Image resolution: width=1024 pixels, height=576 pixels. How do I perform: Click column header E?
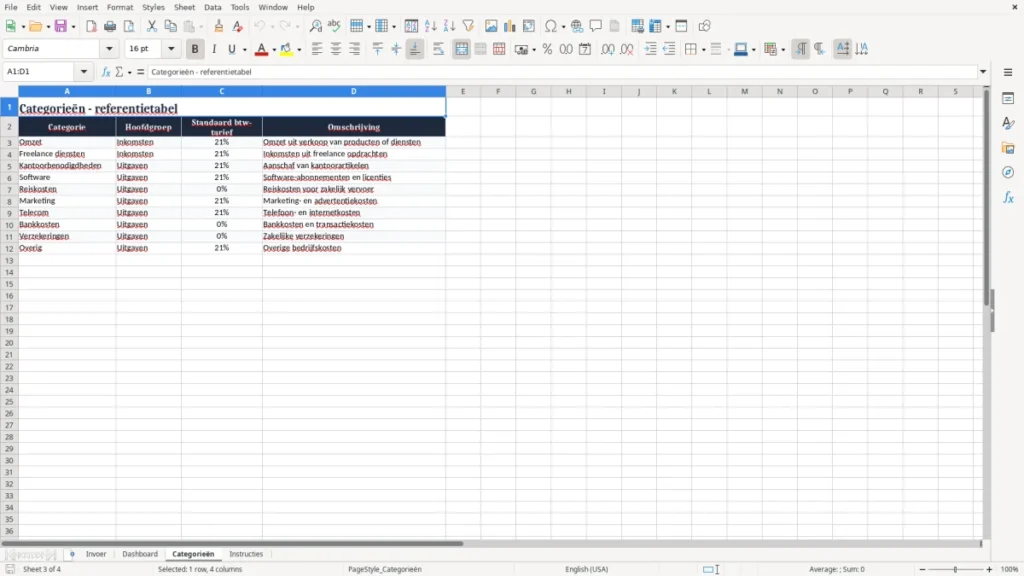click(463, 91)
